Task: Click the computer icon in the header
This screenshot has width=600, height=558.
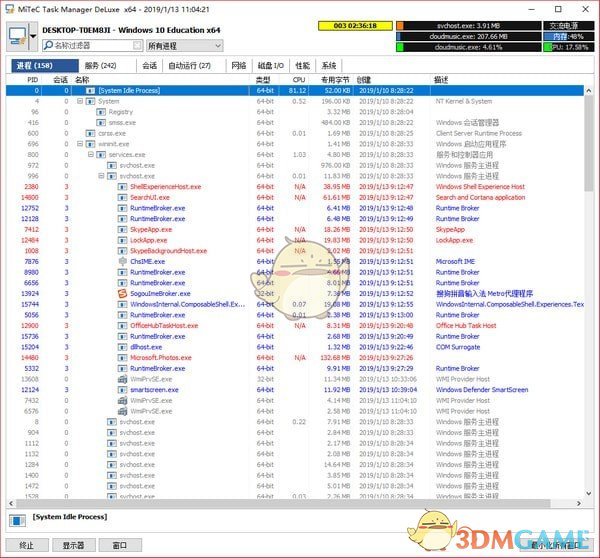Action: (17, 36)
